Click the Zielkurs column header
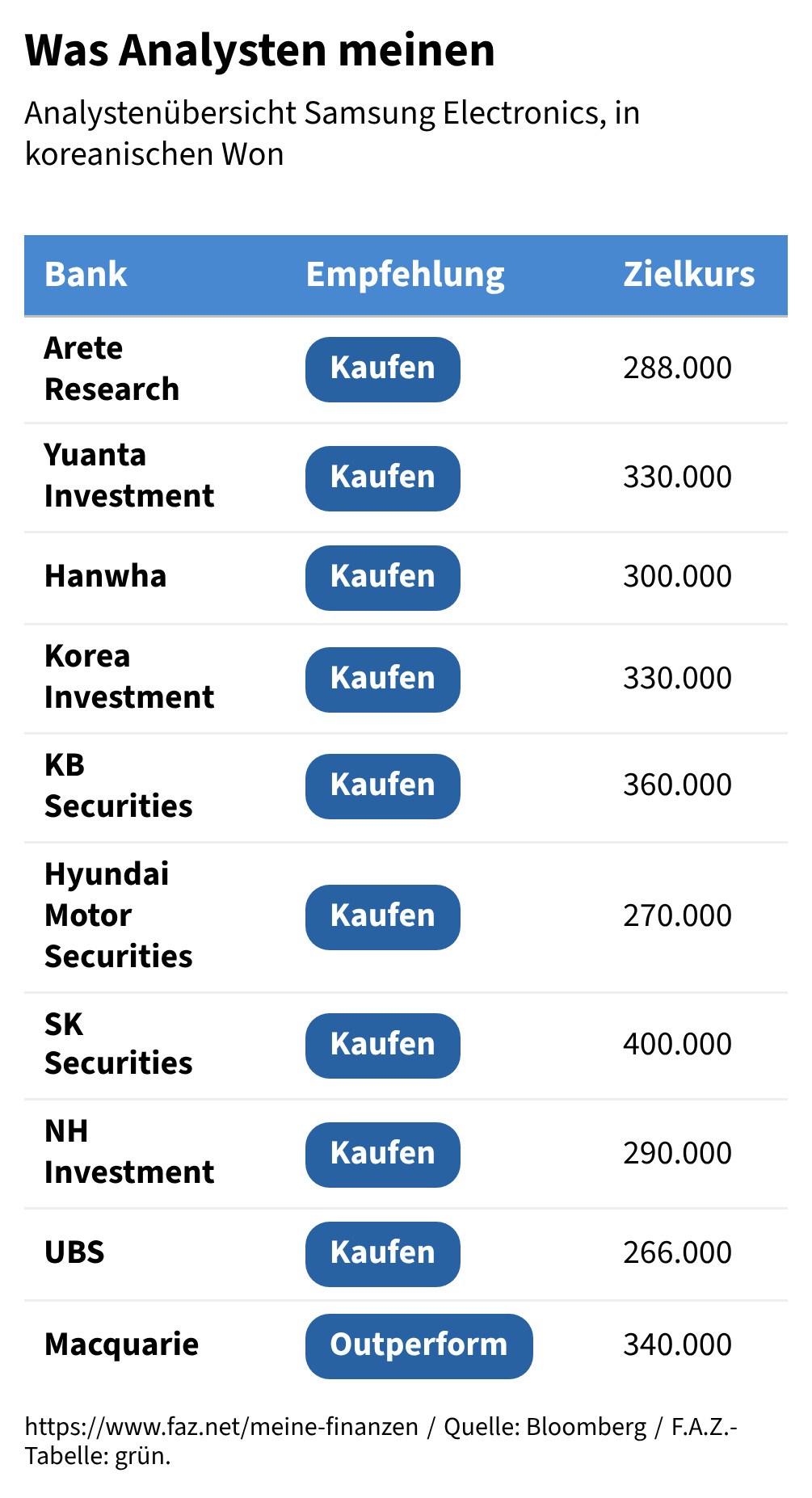The height and width of the screenshot is (1498, 812). (688, 275)
